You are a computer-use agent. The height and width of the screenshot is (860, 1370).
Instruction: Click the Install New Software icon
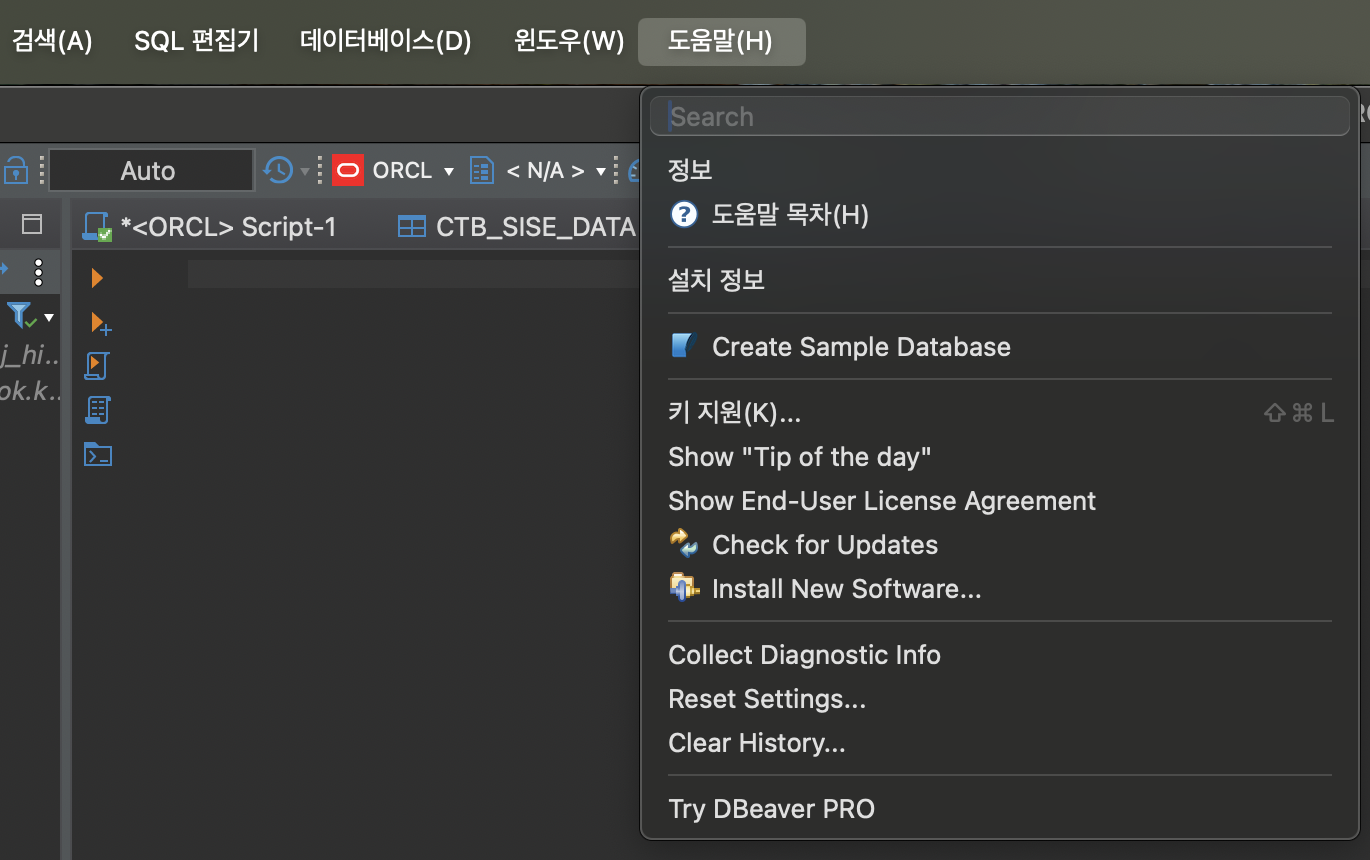pyautogui.click(x=684, y=587)
